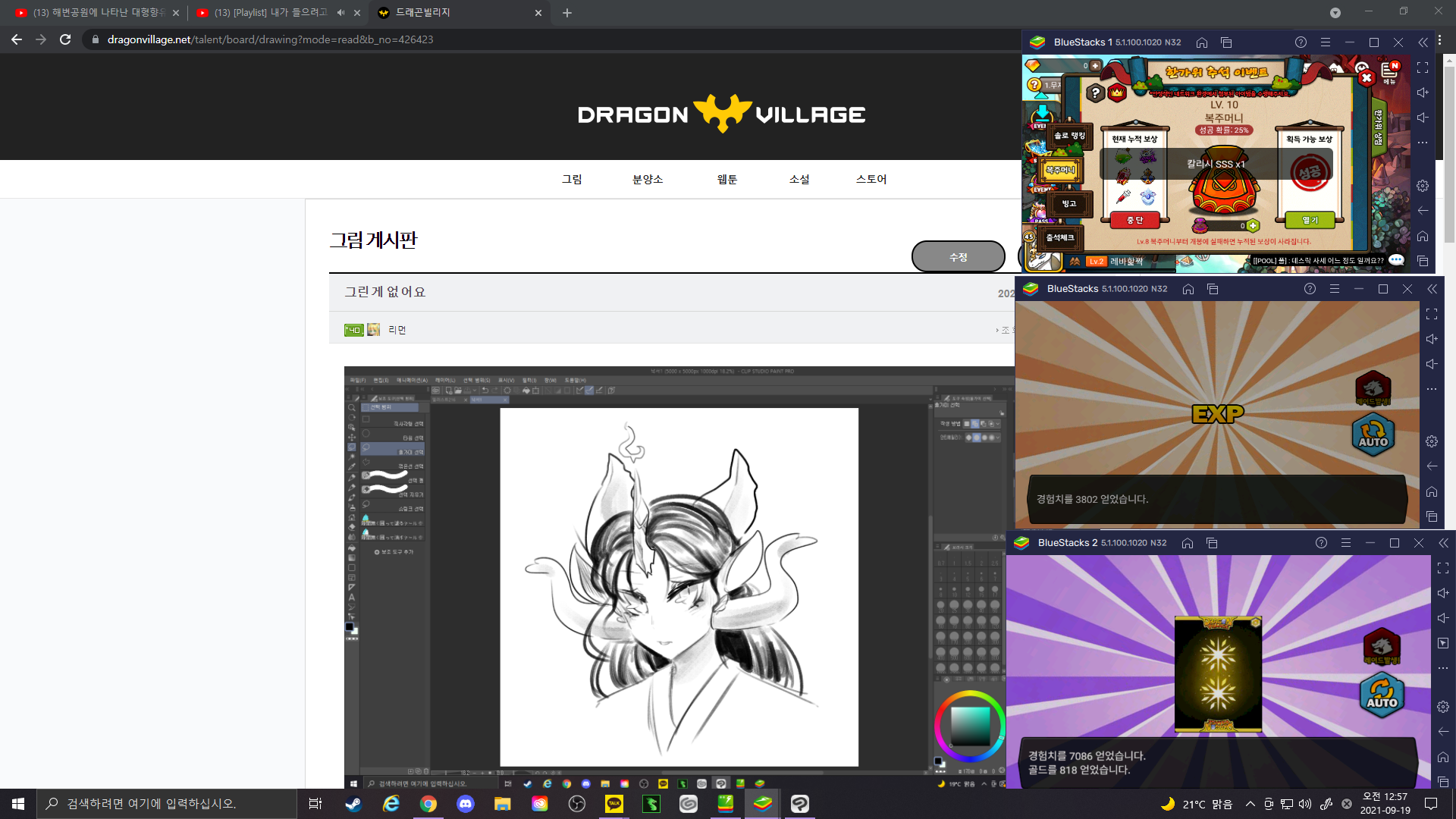Switch to the 해변공원 YouTube tab
The image size is (1456, 819).
[99, 12]
